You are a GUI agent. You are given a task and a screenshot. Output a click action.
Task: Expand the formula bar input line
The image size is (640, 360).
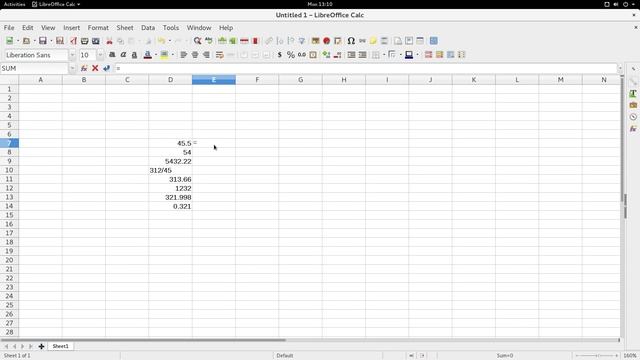(620, 68)
